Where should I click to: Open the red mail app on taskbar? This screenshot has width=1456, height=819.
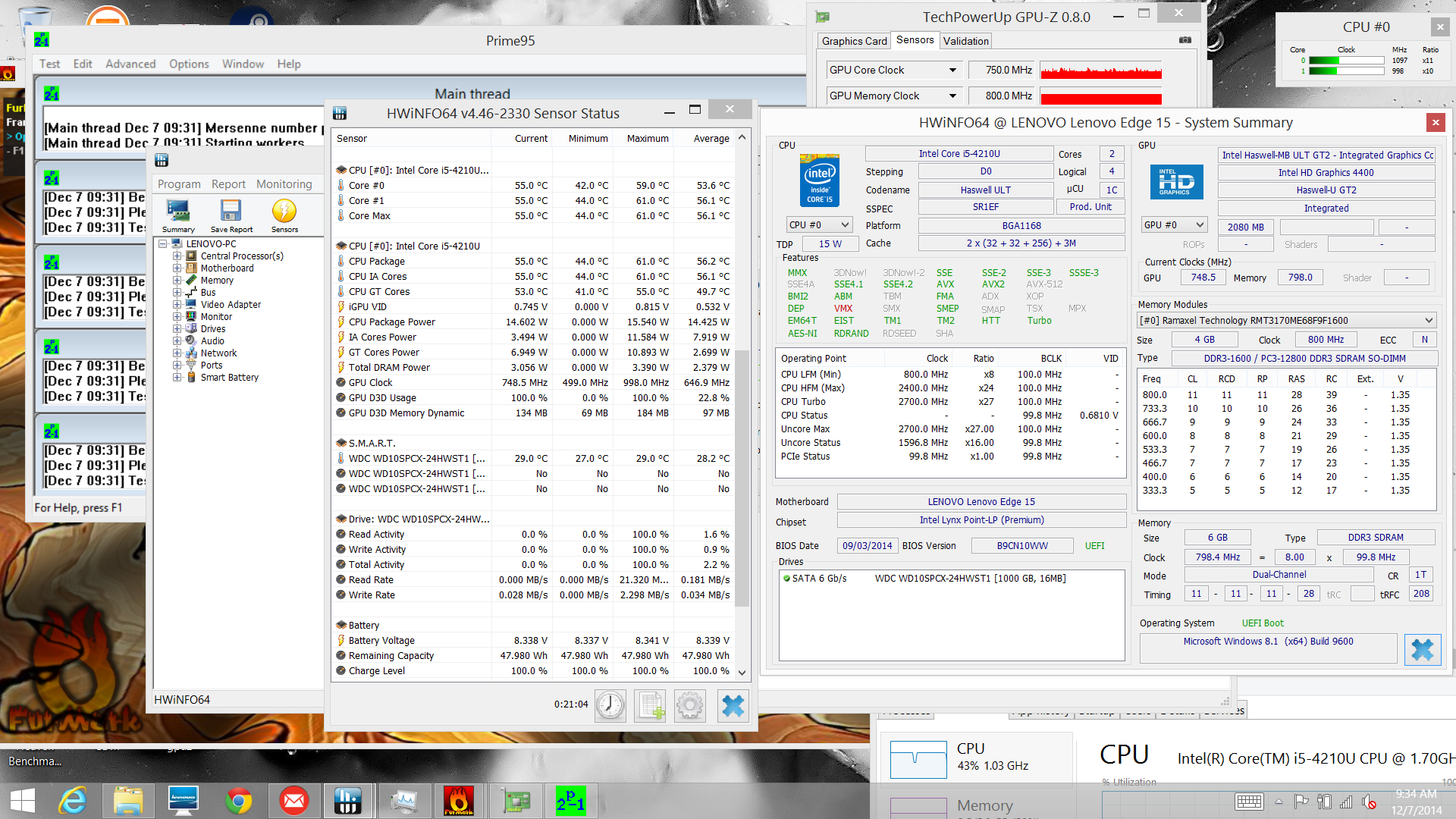[x=293, y=801]
